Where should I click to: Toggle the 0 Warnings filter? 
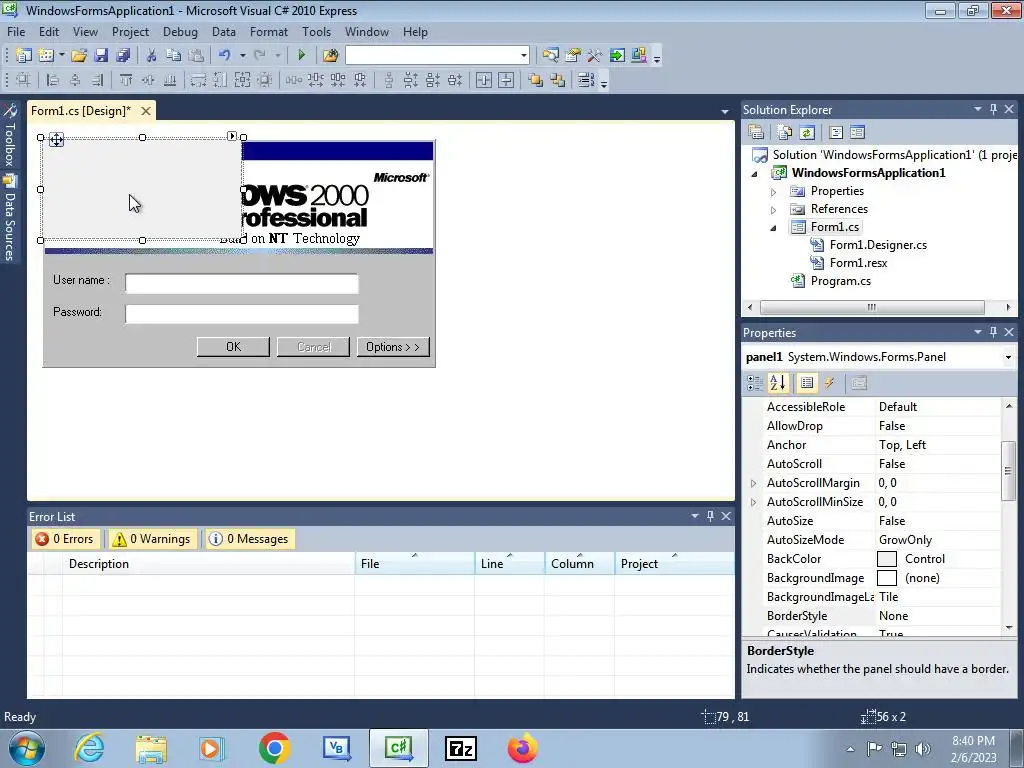(x=152, y=539)
